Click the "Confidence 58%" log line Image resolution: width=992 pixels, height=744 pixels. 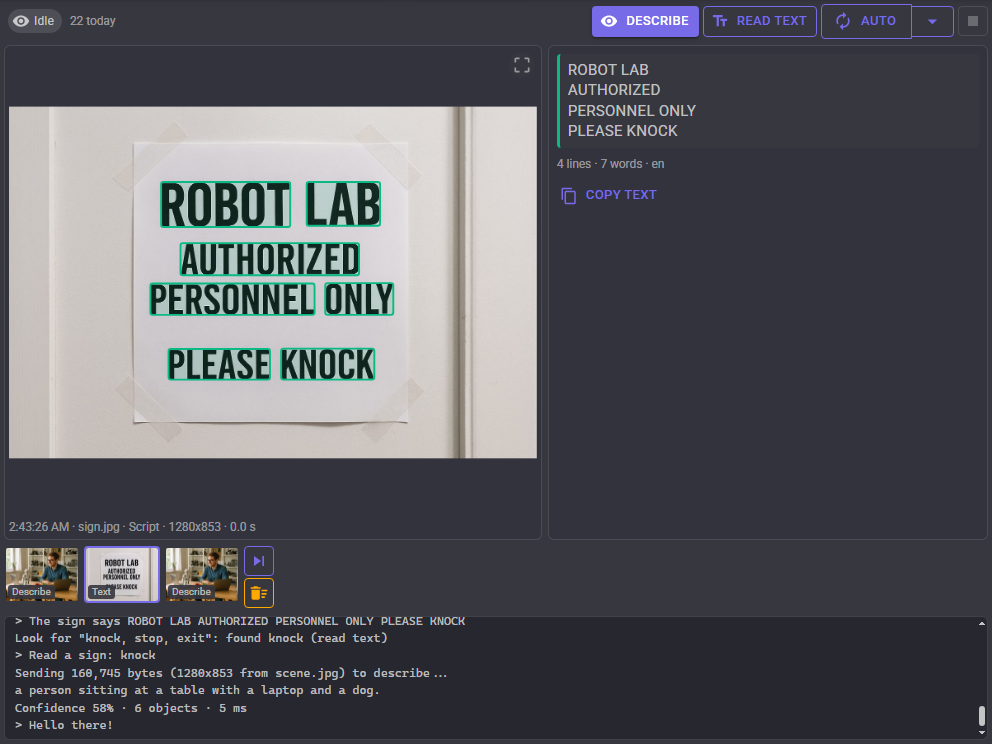(x=131, y=708)
